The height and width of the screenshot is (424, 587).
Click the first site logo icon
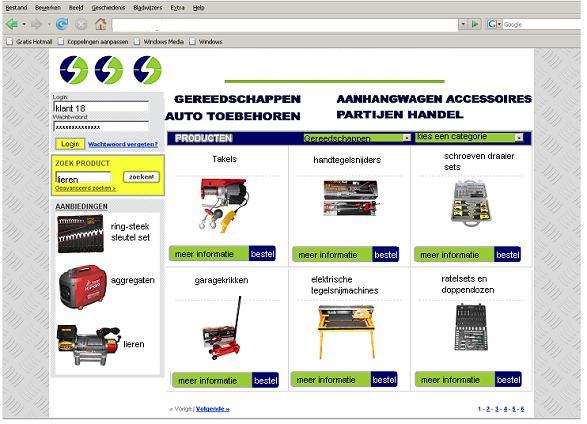click(x=73, y=70)
